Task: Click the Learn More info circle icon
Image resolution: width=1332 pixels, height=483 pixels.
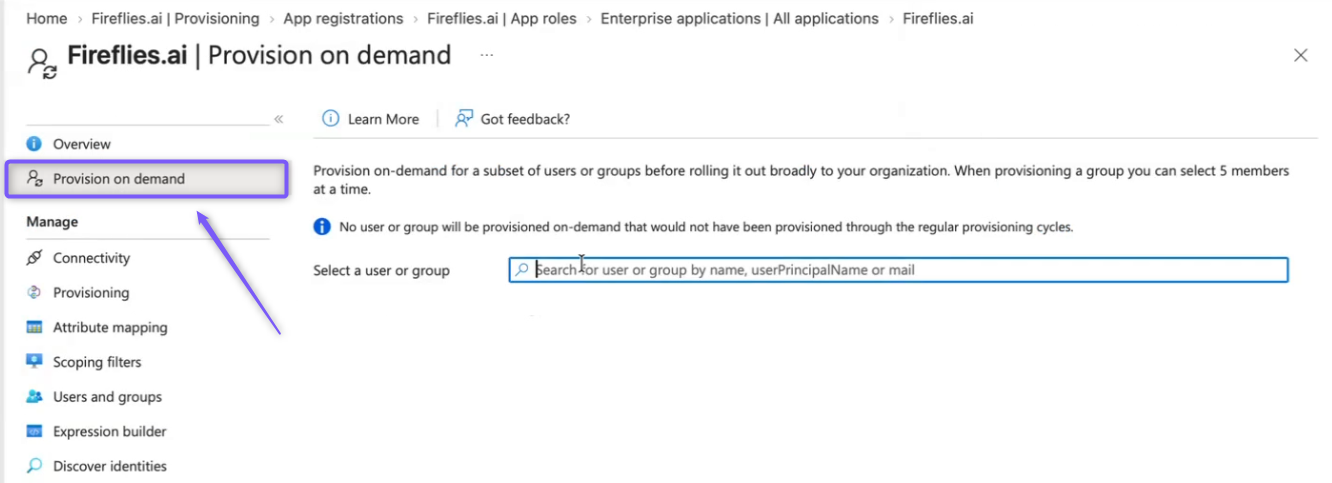Action: coord(331,119)
